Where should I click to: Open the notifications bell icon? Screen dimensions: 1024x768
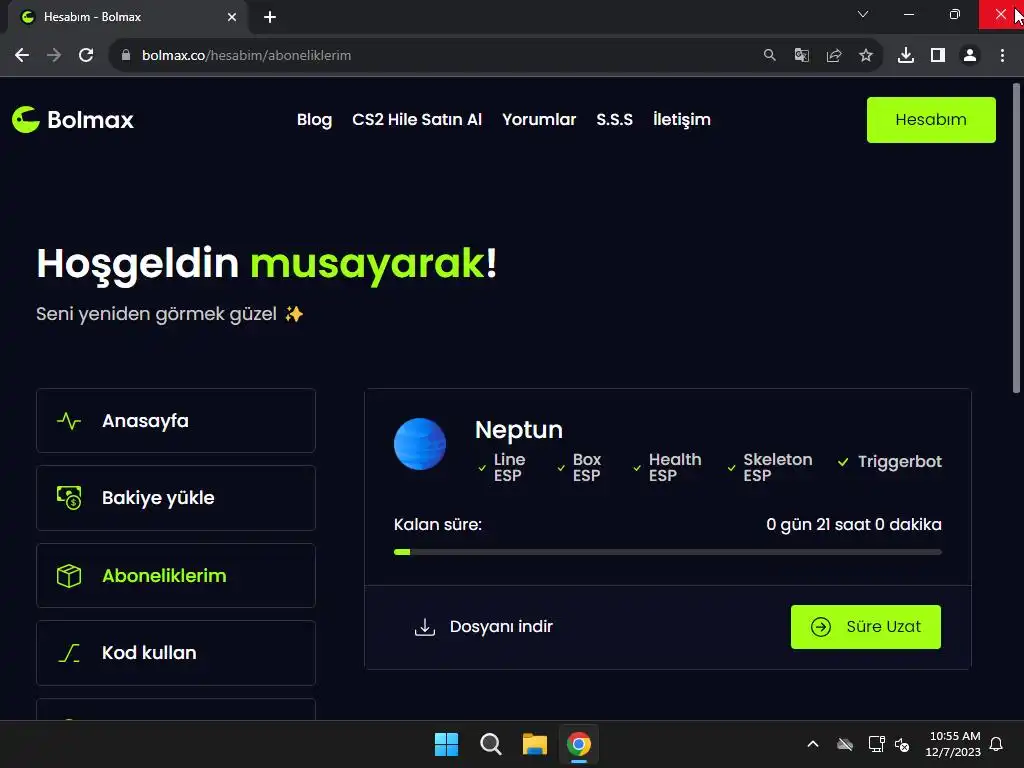[x=997, y=744]
